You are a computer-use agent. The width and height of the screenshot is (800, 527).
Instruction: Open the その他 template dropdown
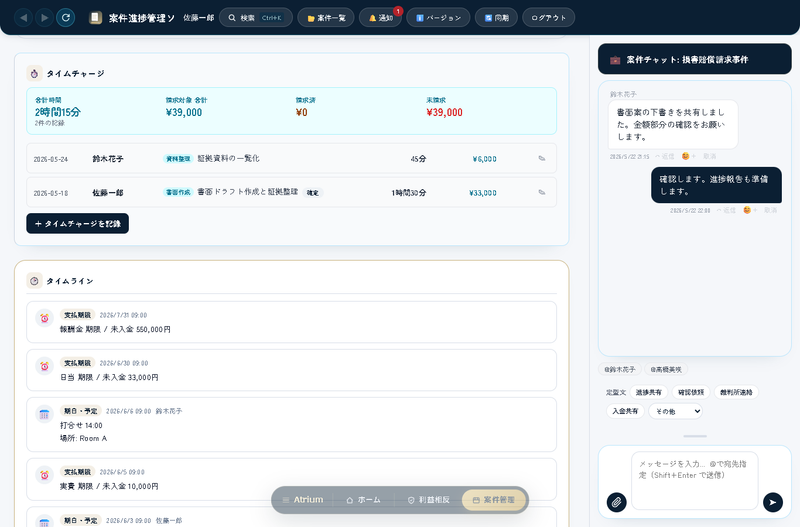point(676,411)
